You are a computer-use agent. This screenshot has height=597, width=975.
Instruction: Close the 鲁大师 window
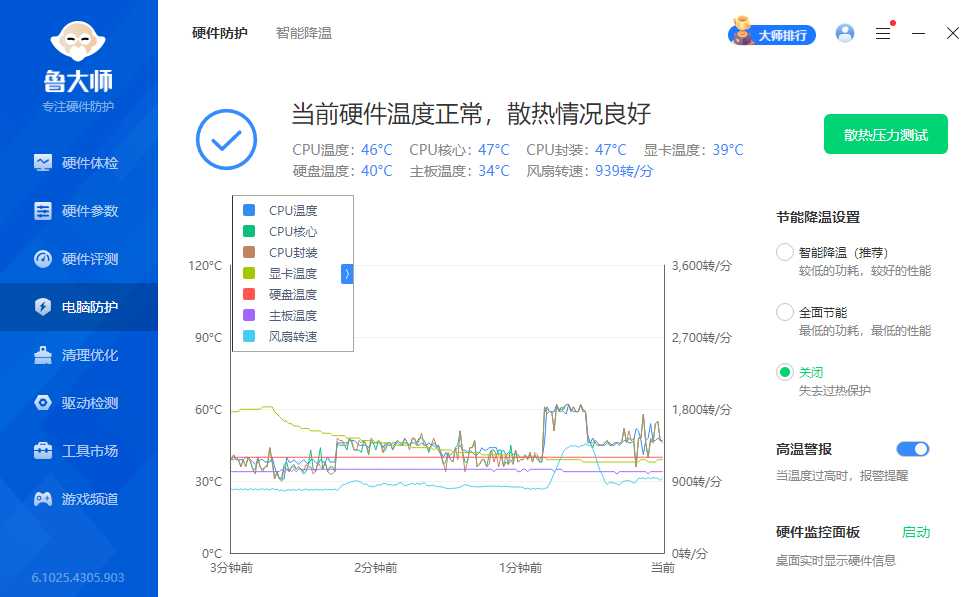[953, 33]
